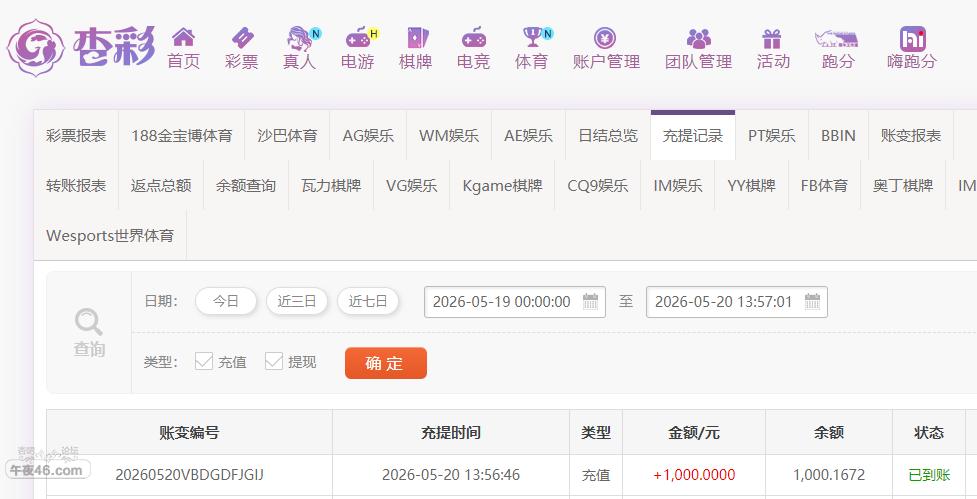Switch to the 转账报表 tab
This screenshot has height=499, width=977.
tap(76, 185)
